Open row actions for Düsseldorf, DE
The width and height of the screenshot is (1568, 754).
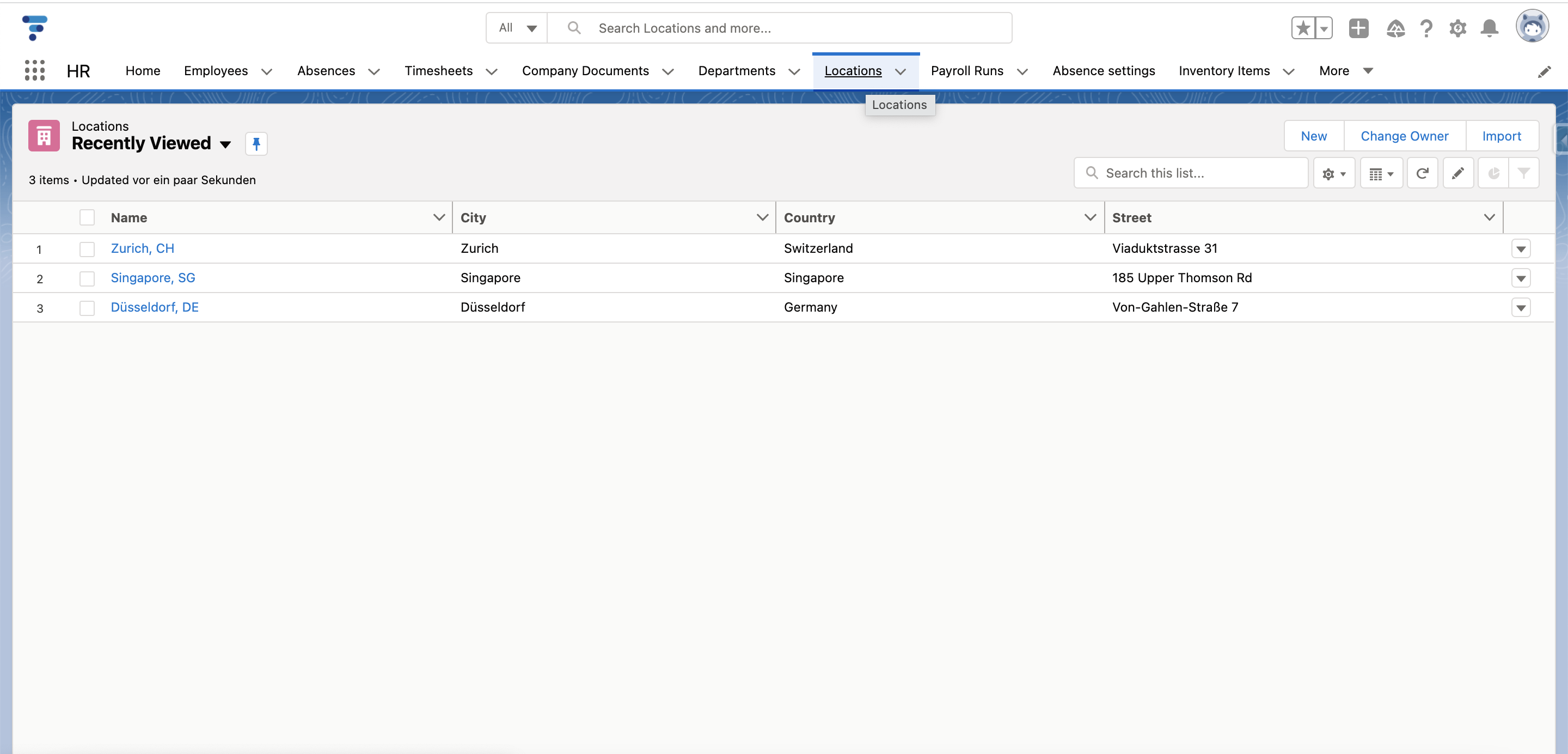tap(1521, 308)
